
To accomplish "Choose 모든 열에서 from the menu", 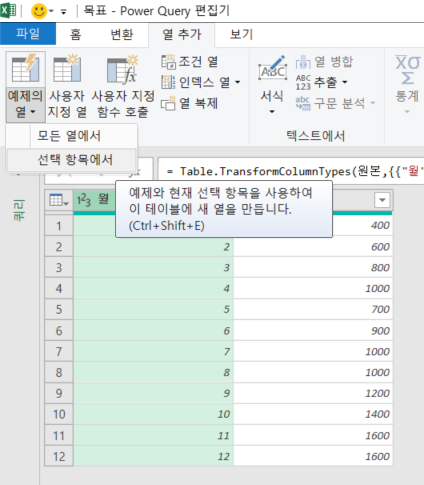I will point(71,136).
